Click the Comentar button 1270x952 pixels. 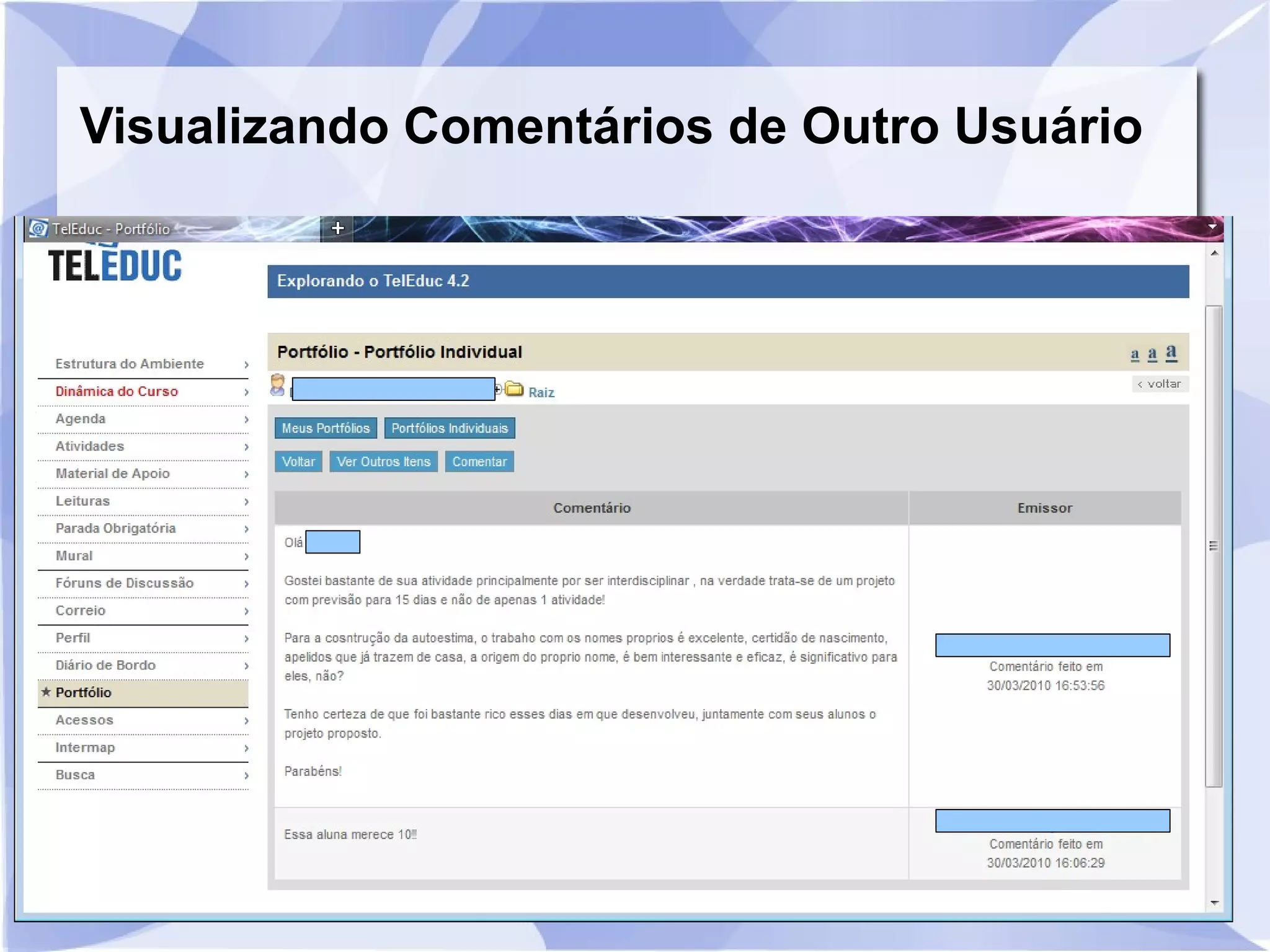coord(479,462)
